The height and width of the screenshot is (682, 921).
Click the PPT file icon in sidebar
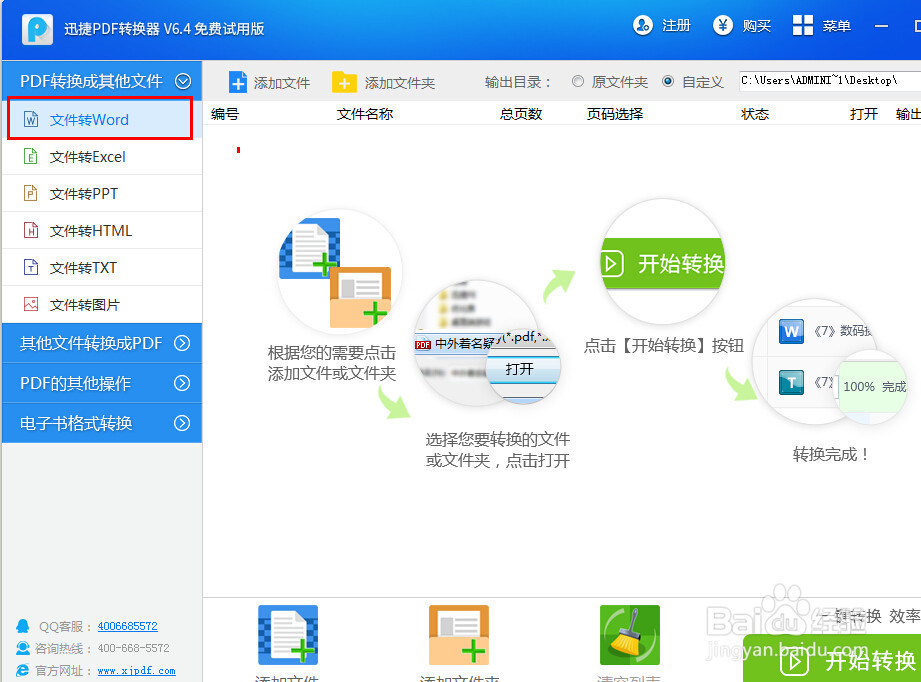click(x=31, y=193)
